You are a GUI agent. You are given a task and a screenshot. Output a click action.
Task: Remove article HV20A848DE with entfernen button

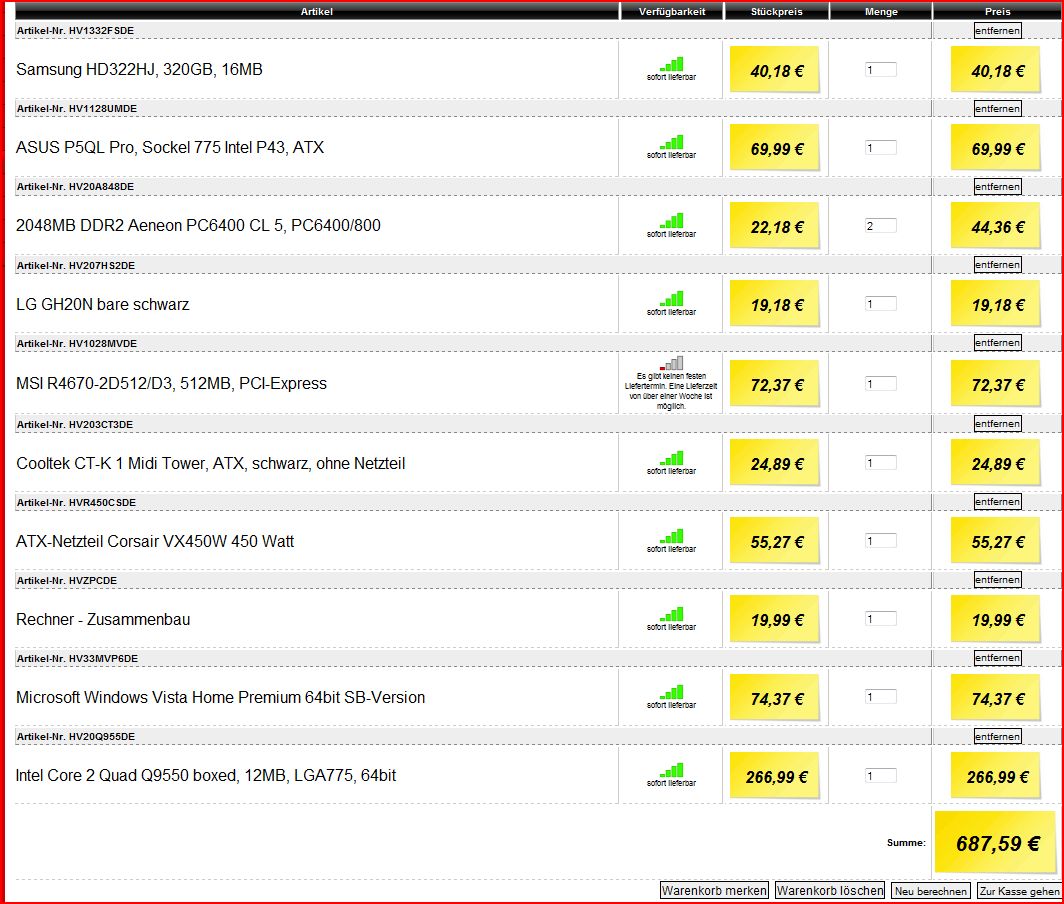pos(998,187)
